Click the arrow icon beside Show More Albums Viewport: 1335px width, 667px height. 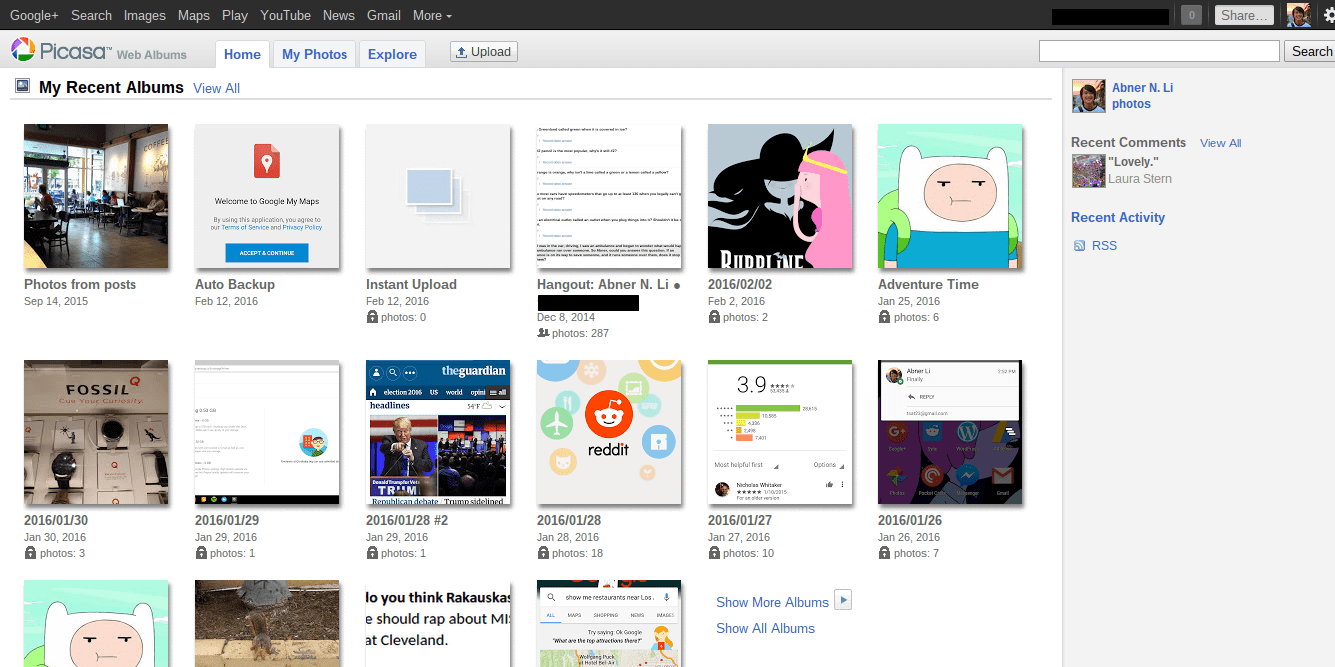pos(843,600)
